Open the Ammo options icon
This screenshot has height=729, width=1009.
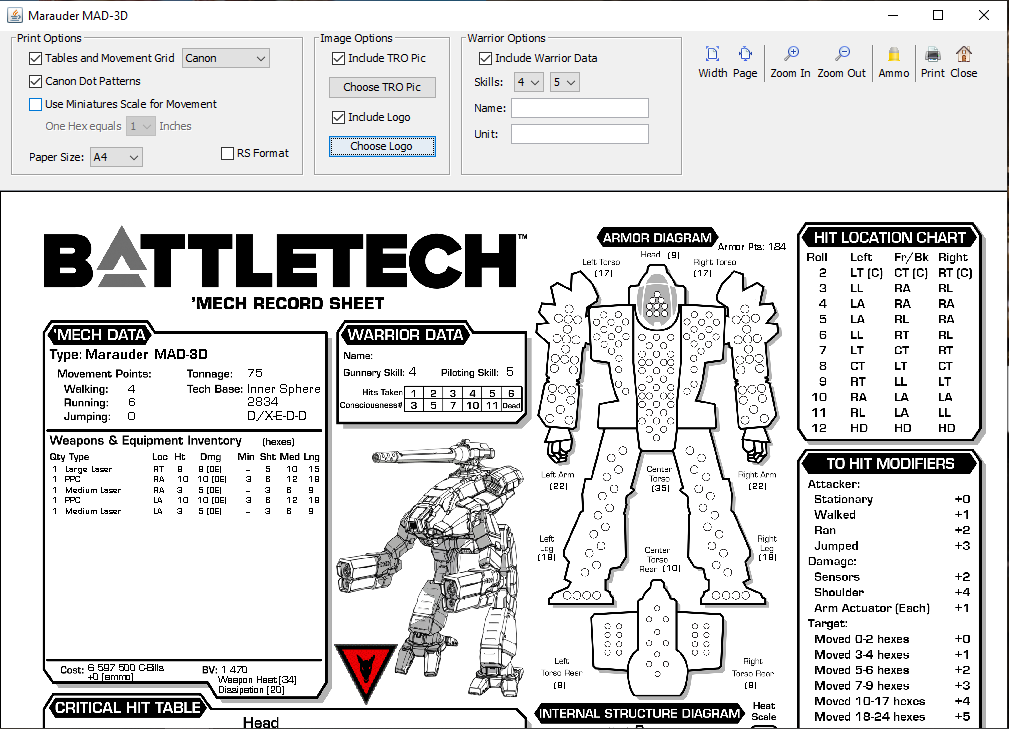pyautogui.click(x=894, y=55)
